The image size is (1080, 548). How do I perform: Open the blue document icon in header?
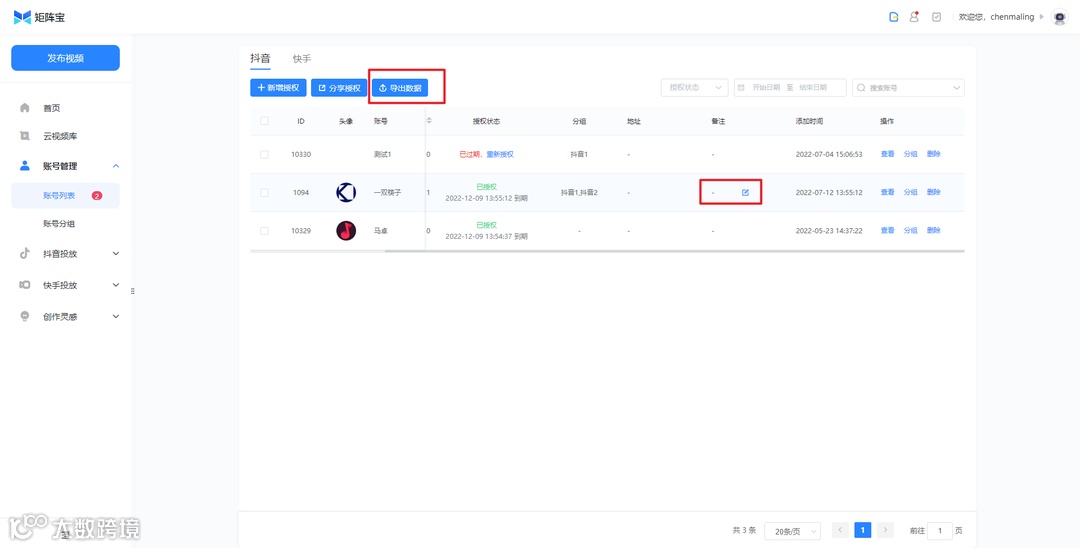click(893, 17)
